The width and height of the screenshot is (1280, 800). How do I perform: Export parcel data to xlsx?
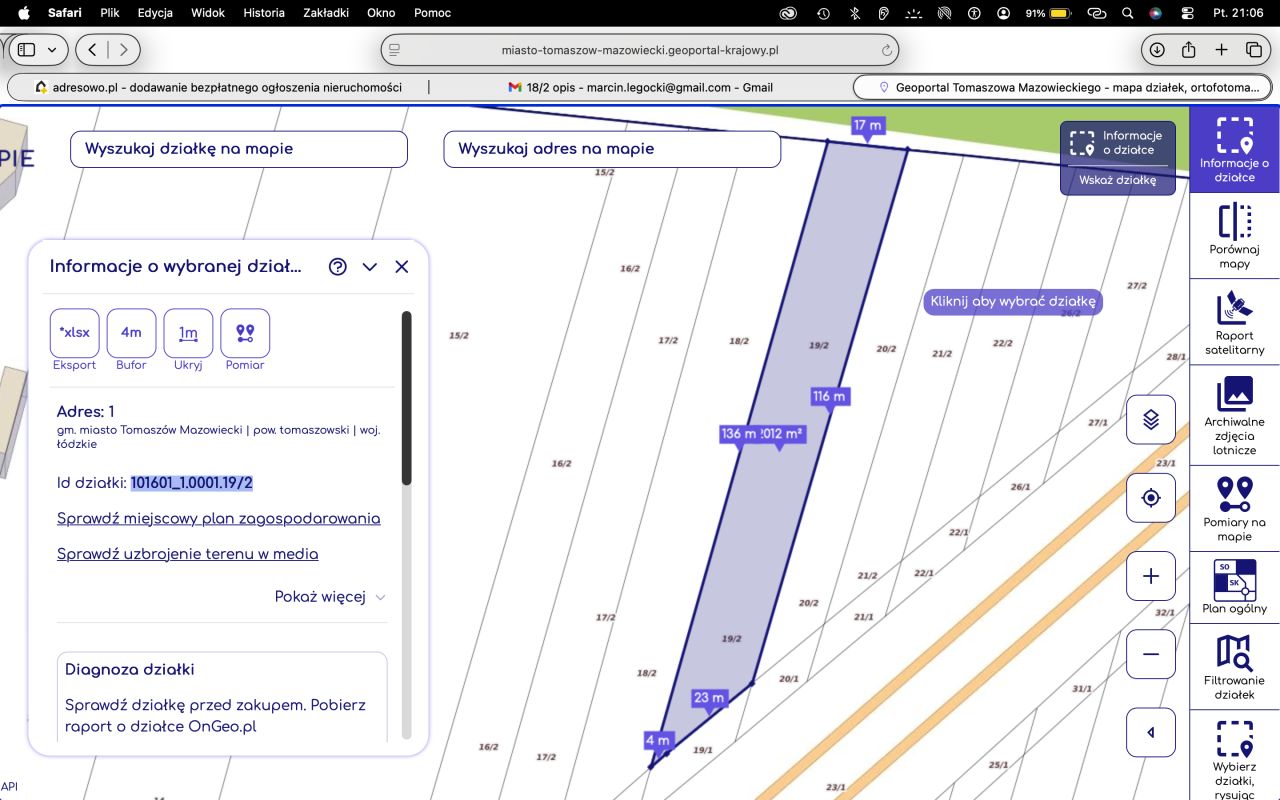coord(75,333)
